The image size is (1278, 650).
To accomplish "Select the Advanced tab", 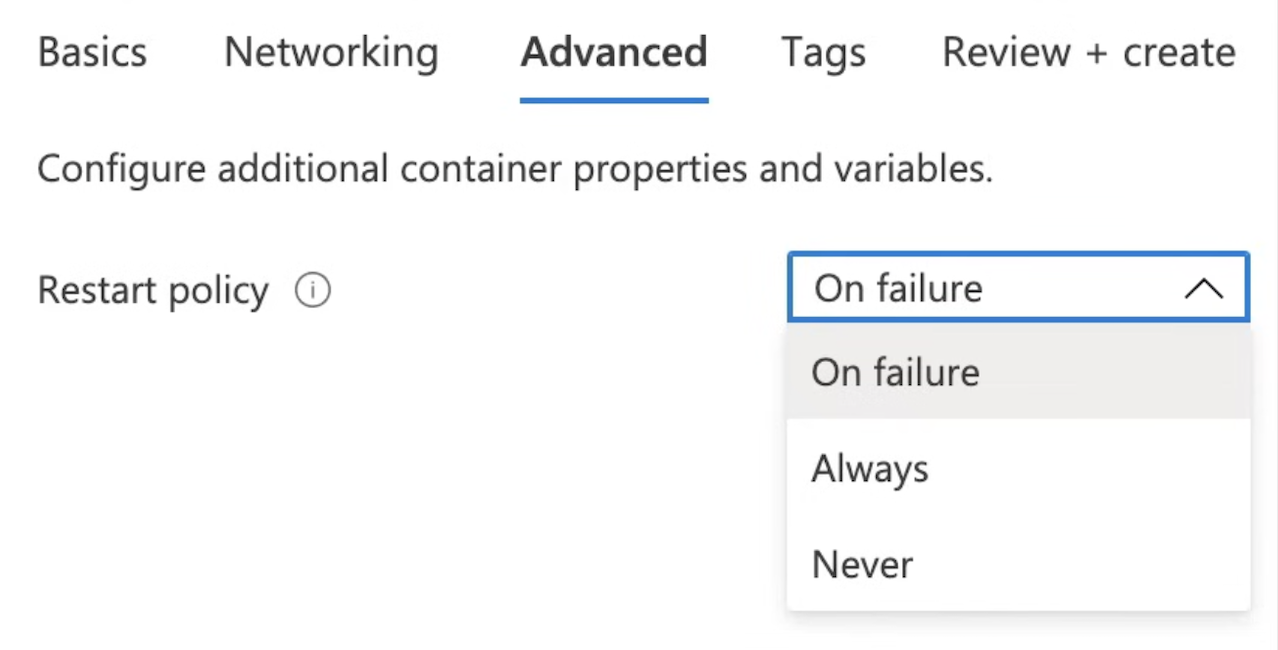I will tap(614, 52).
